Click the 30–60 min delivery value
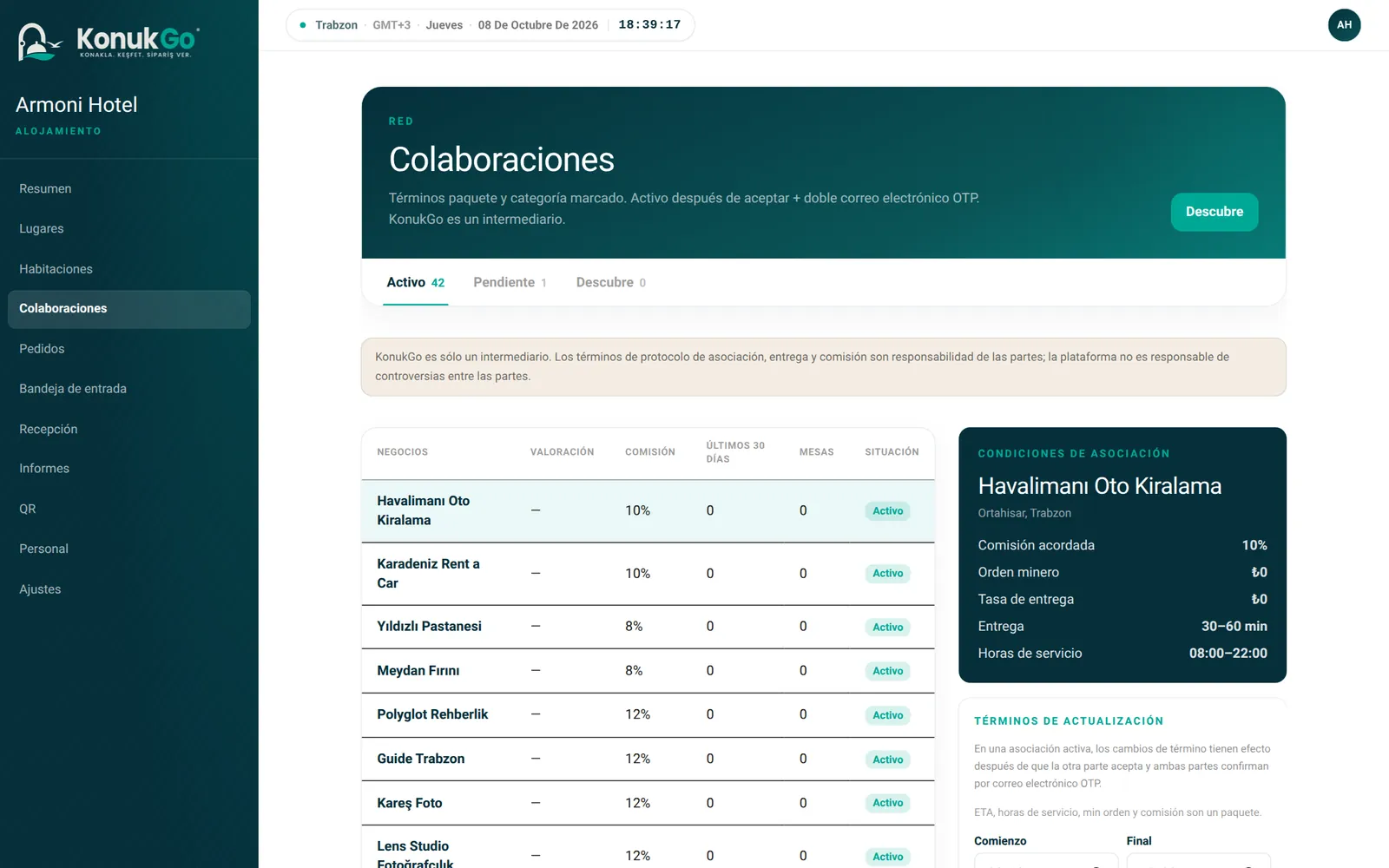 [x=1234, y=626]
